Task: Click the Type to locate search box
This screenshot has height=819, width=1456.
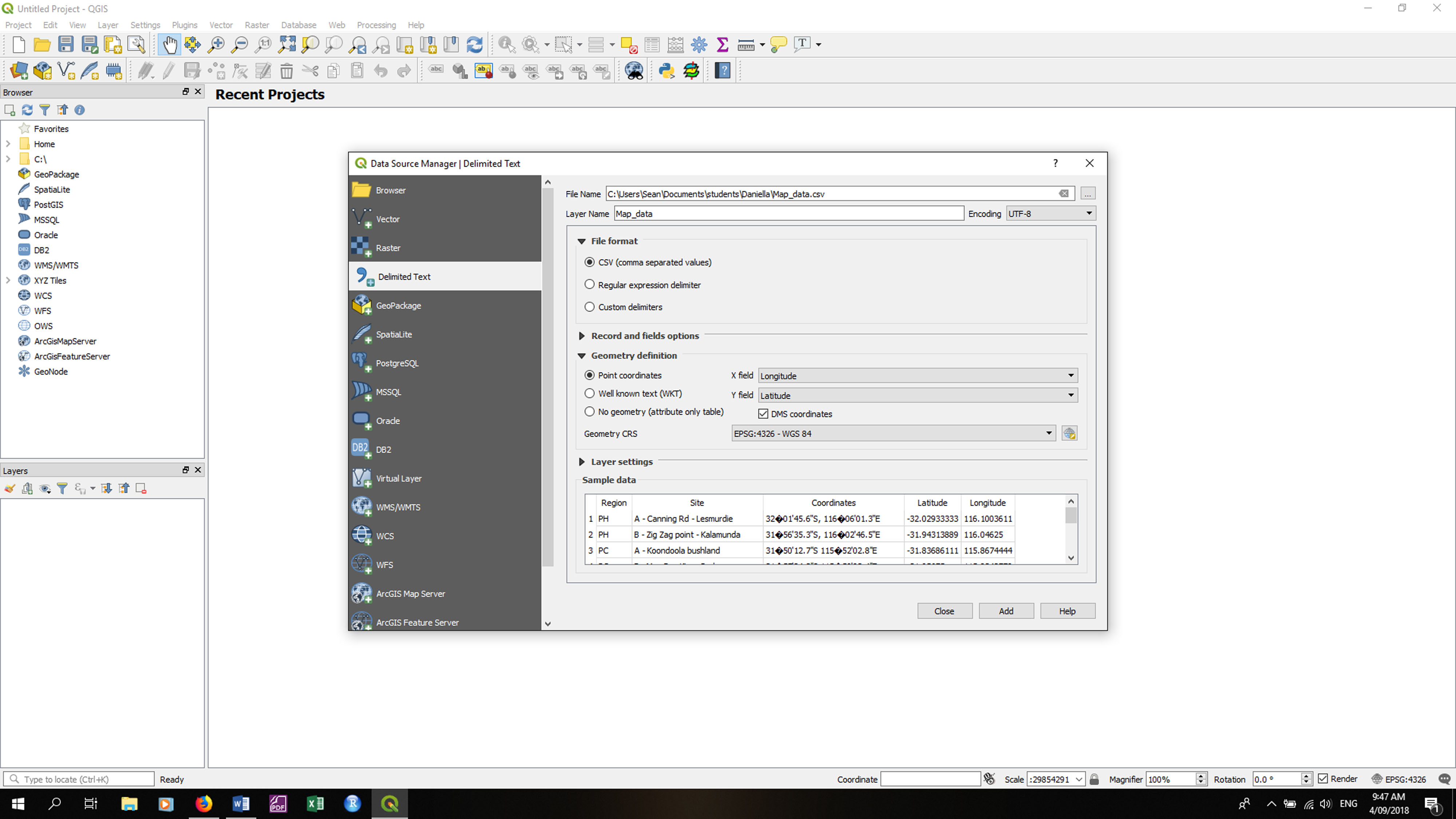Action: point(79,779)
